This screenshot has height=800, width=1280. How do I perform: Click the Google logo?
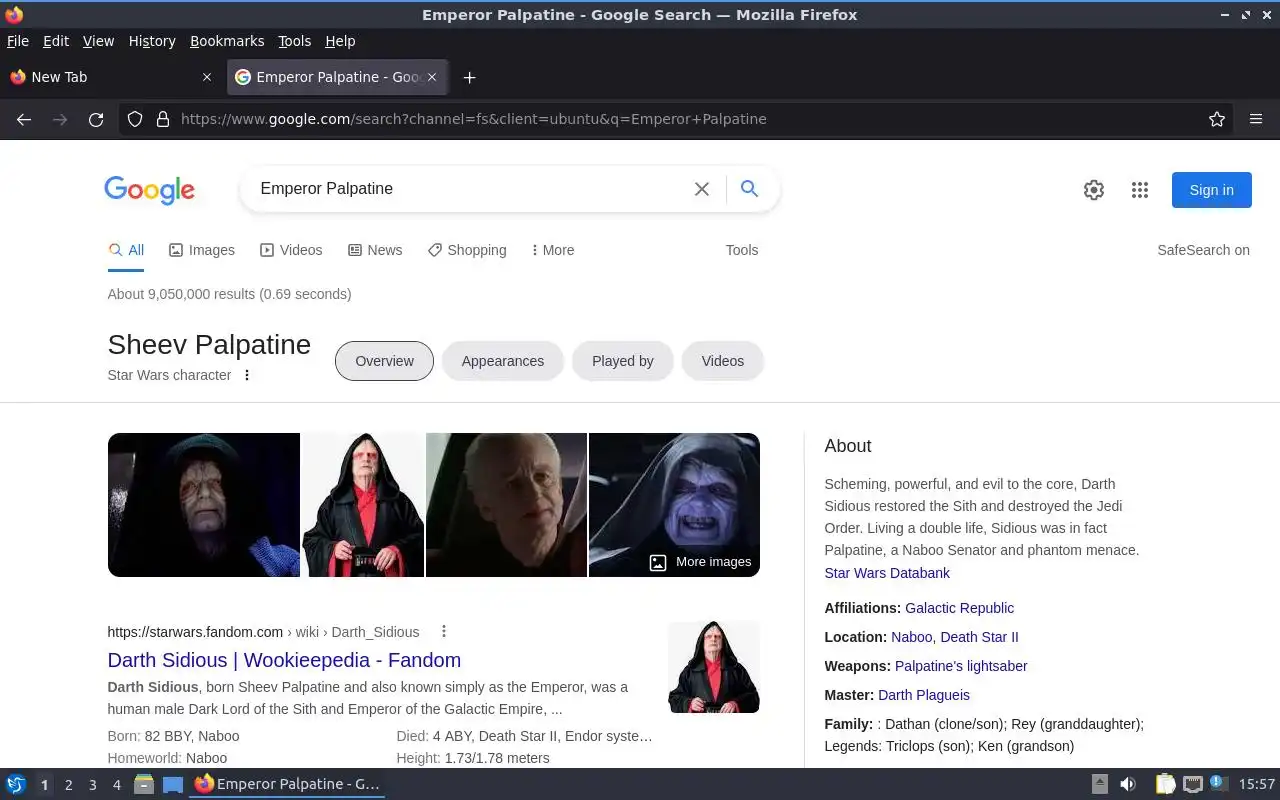coord(150,190)
